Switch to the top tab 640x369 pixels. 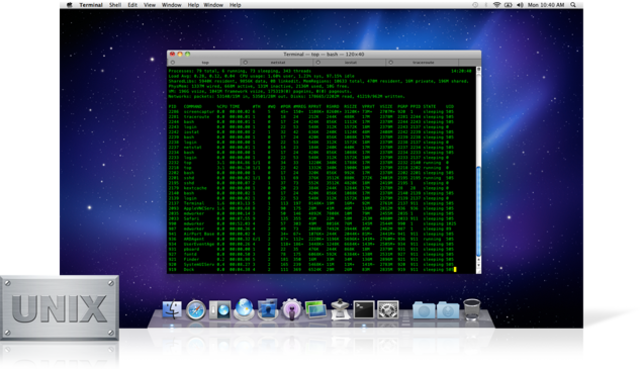click(204, 62)
